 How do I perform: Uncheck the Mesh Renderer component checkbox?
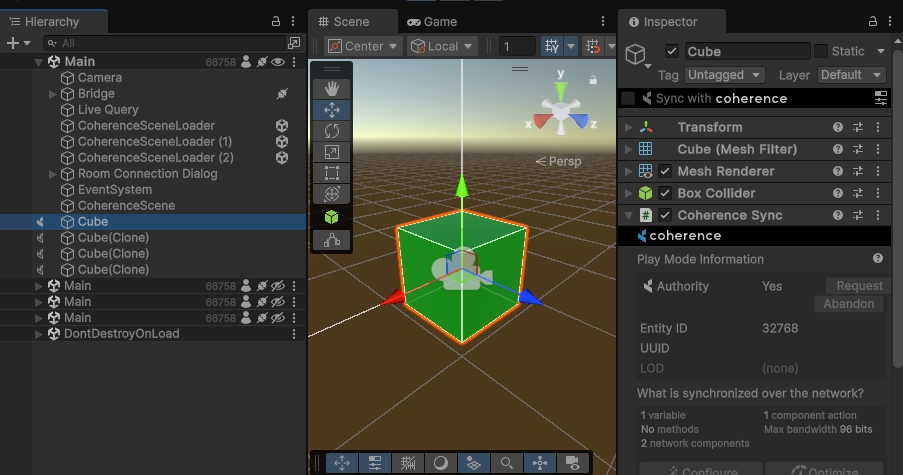[x=664, y=171]
